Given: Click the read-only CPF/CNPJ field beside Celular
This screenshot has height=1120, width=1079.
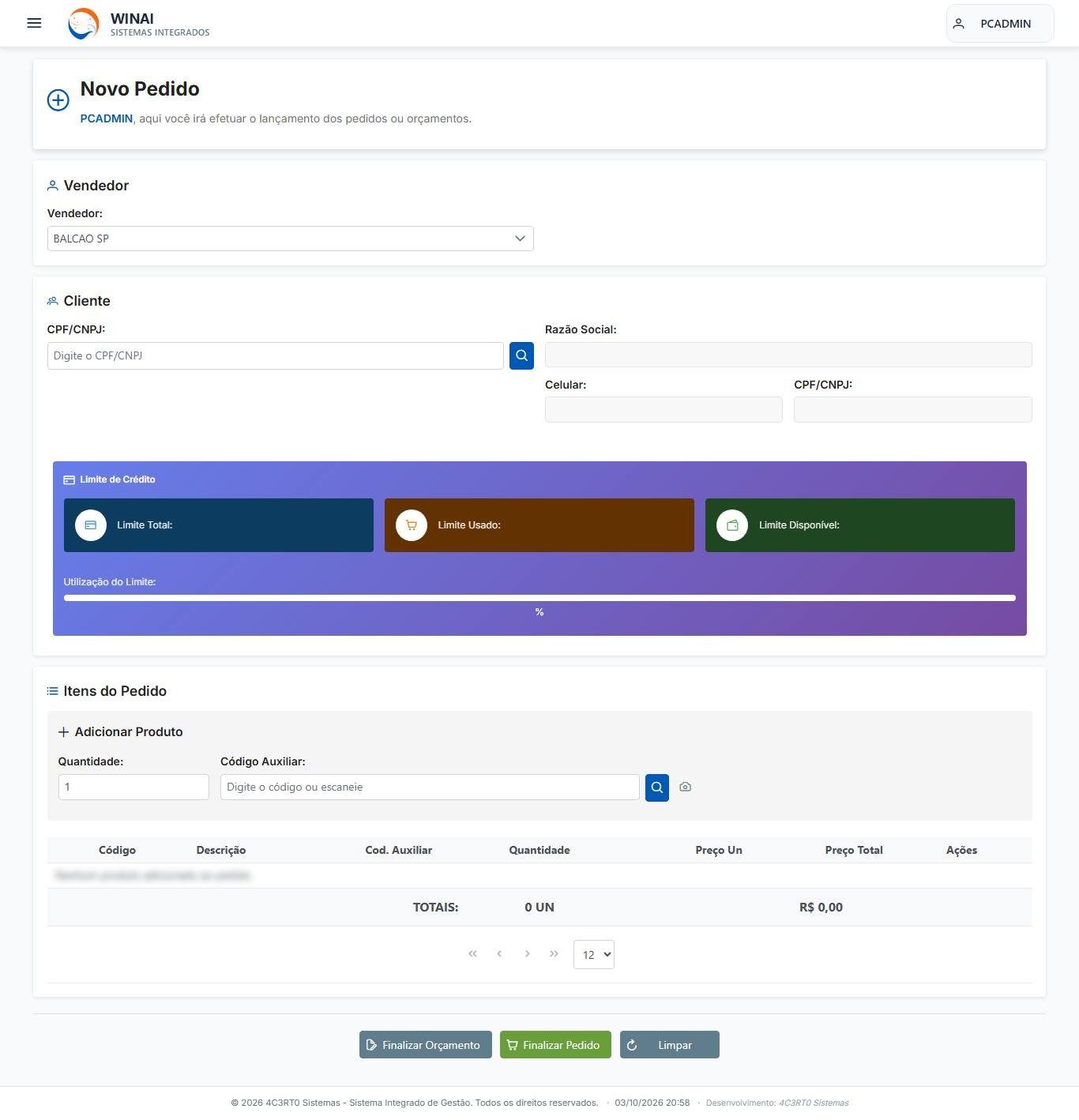Looking at the screenshot, I should tap(913, 410).
